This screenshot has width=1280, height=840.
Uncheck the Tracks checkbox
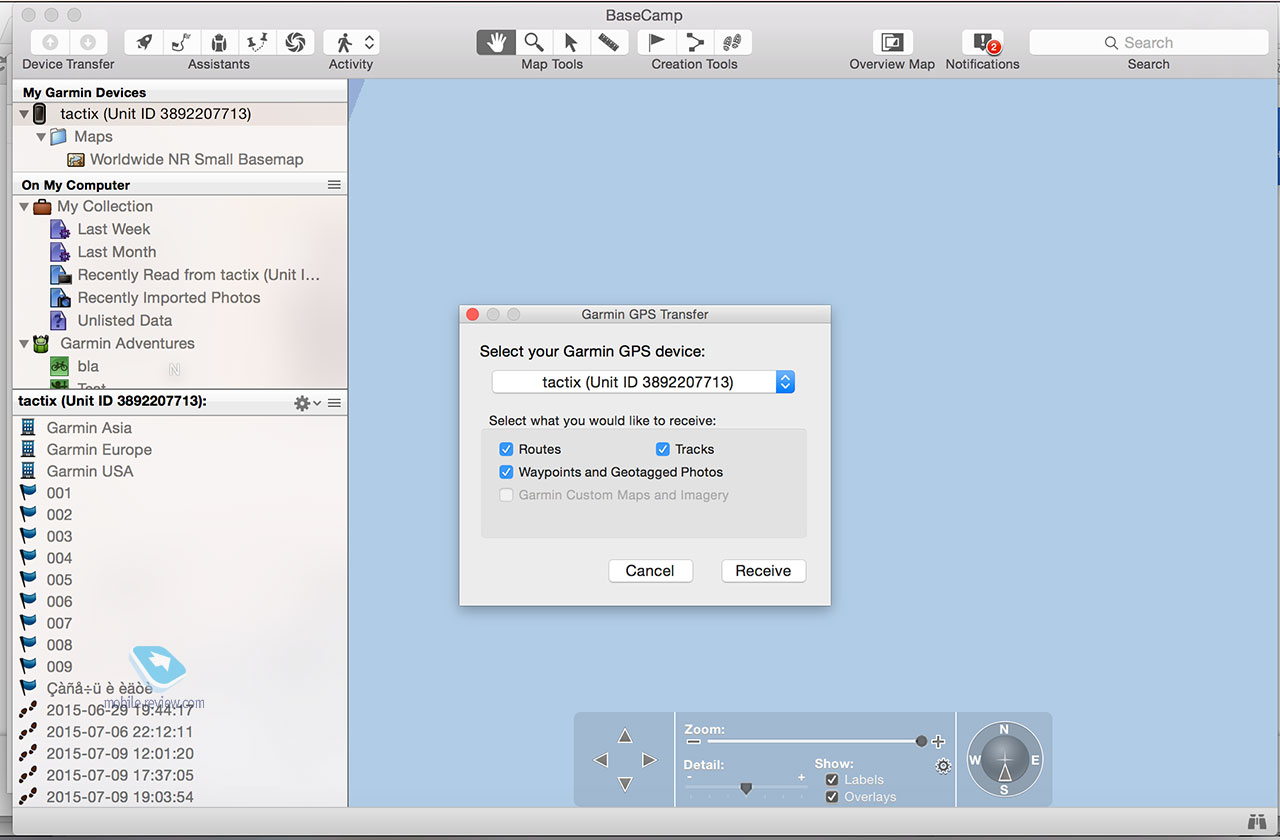click(662, 449)
